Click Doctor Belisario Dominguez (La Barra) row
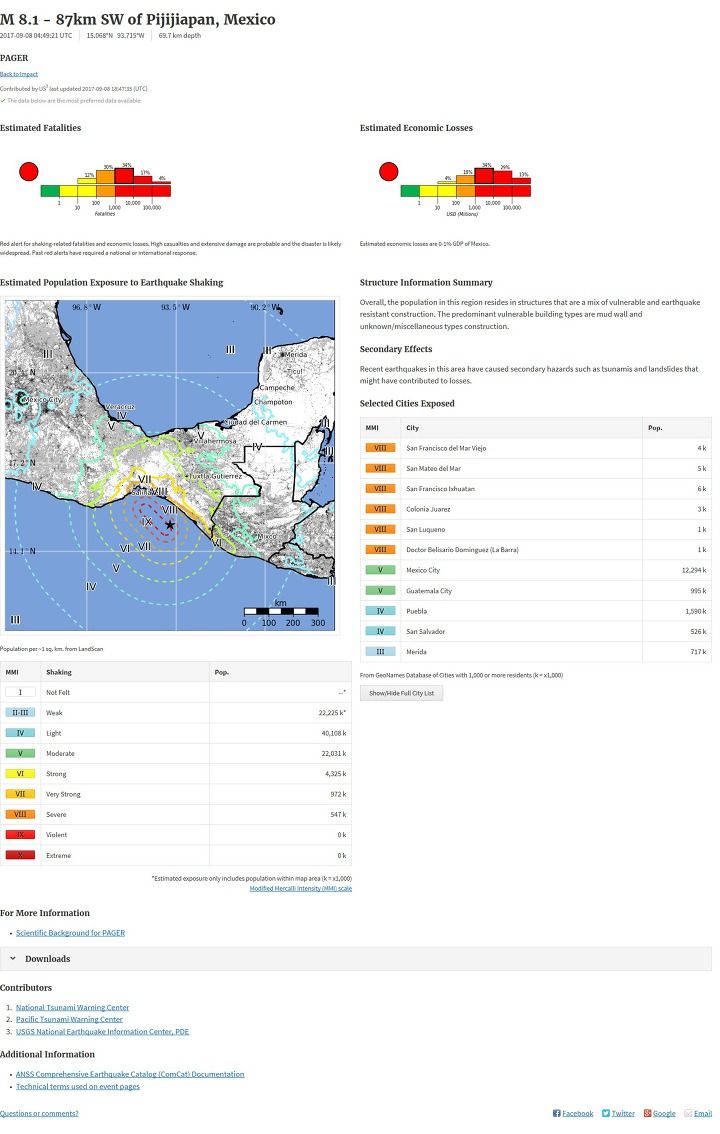The image size is (720, 1134). 536,550
